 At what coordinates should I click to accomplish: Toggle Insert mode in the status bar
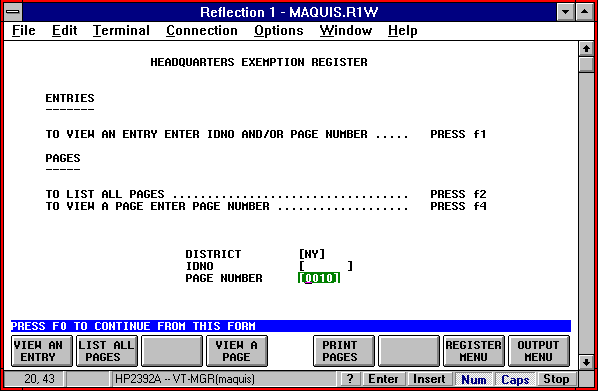429,379
